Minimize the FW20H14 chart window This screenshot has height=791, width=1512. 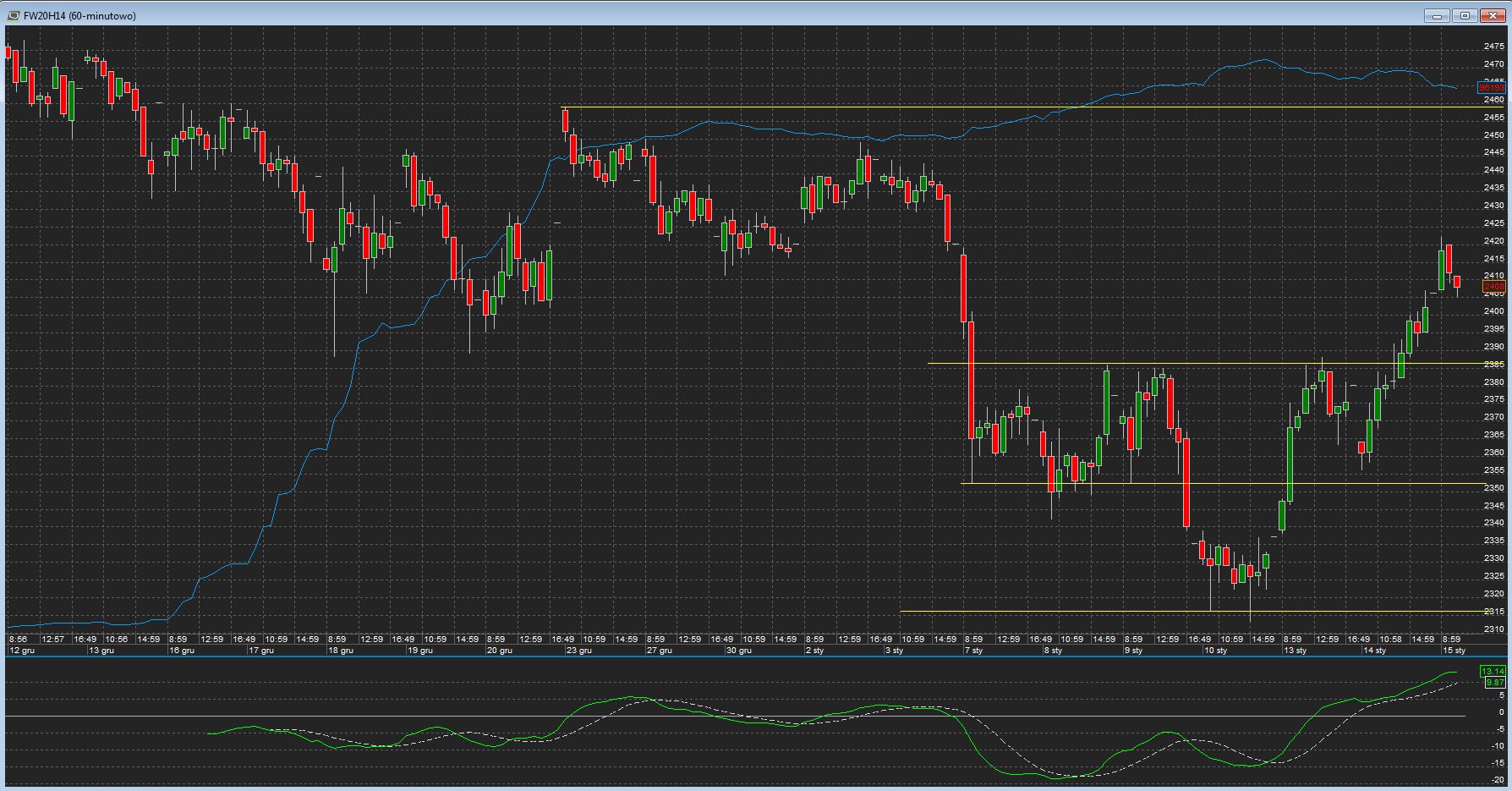(1437, 15)
